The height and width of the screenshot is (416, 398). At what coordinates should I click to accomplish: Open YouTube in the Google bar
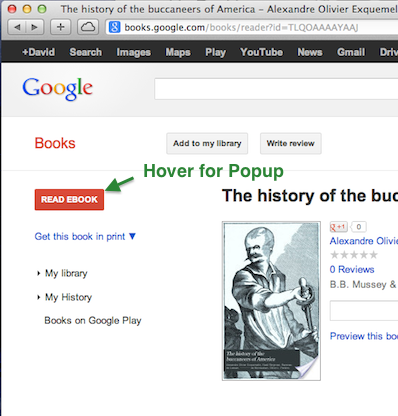pyautogui.click(x=262, y=52)
